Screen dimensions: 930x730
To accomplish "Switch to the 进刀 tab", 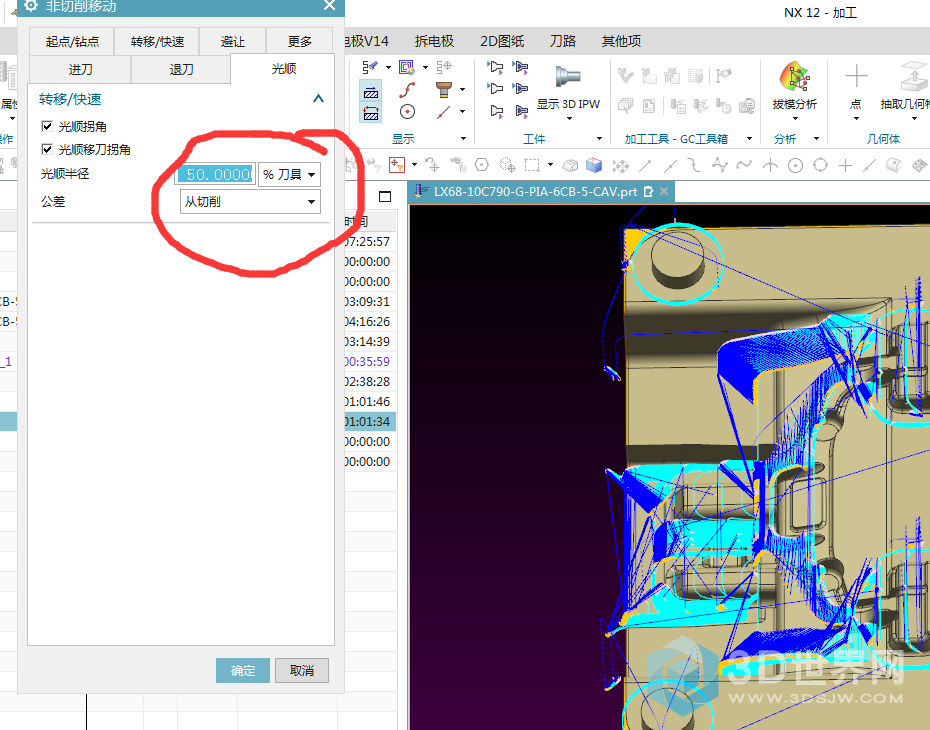I will [80, 69].
